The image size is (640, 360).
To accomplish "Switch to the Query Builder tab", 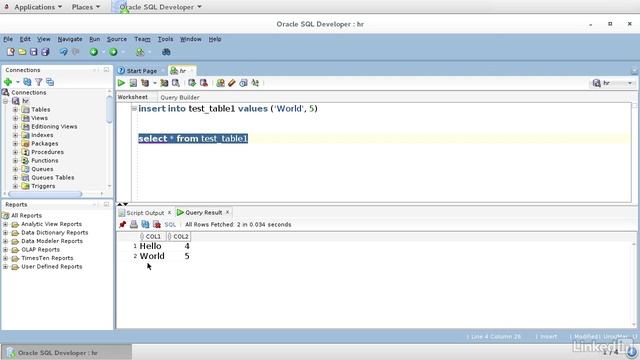I will coord(180,97).
